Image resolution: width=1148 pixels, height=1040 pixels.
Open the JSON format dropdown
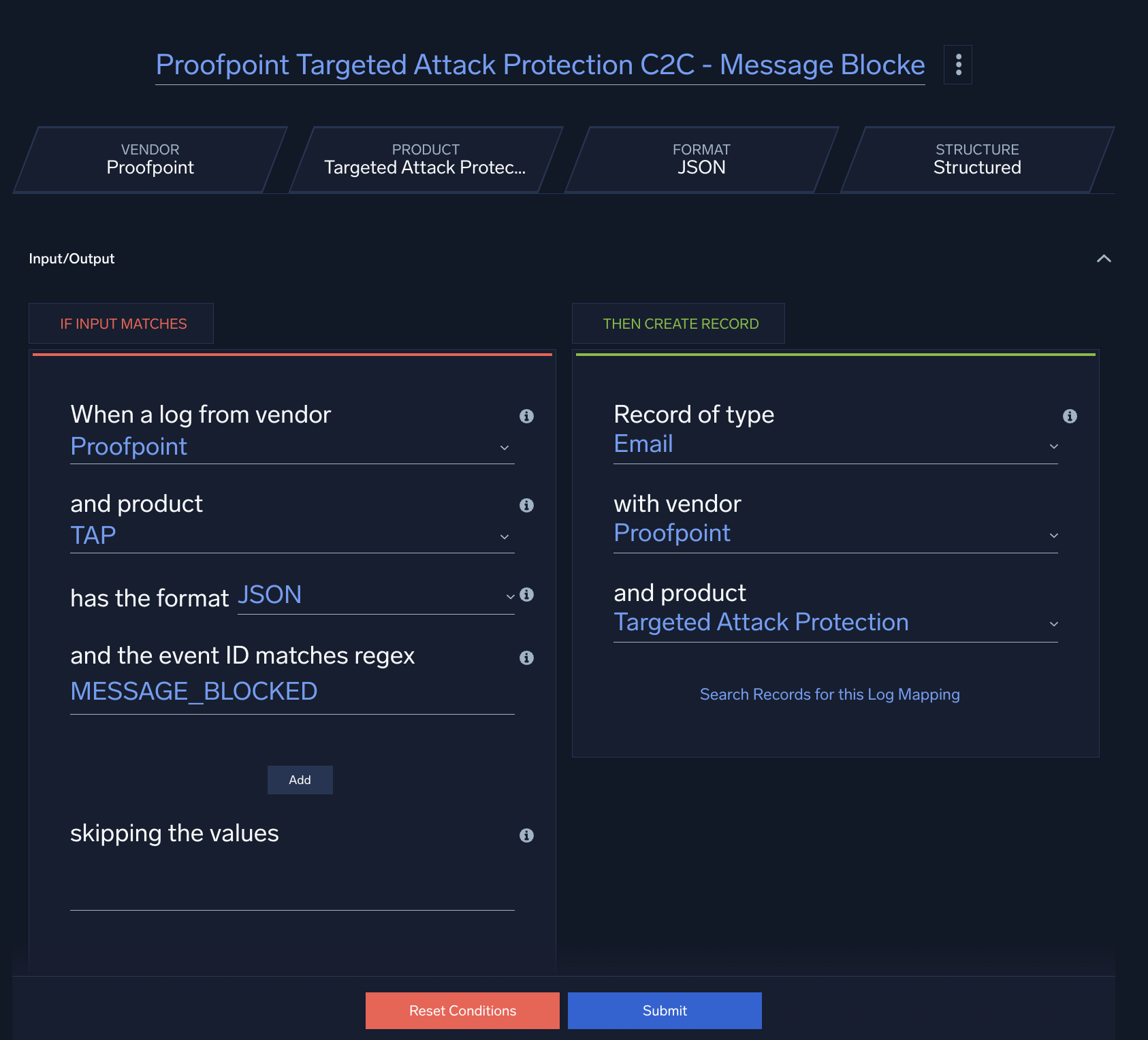tap(375, 596)
